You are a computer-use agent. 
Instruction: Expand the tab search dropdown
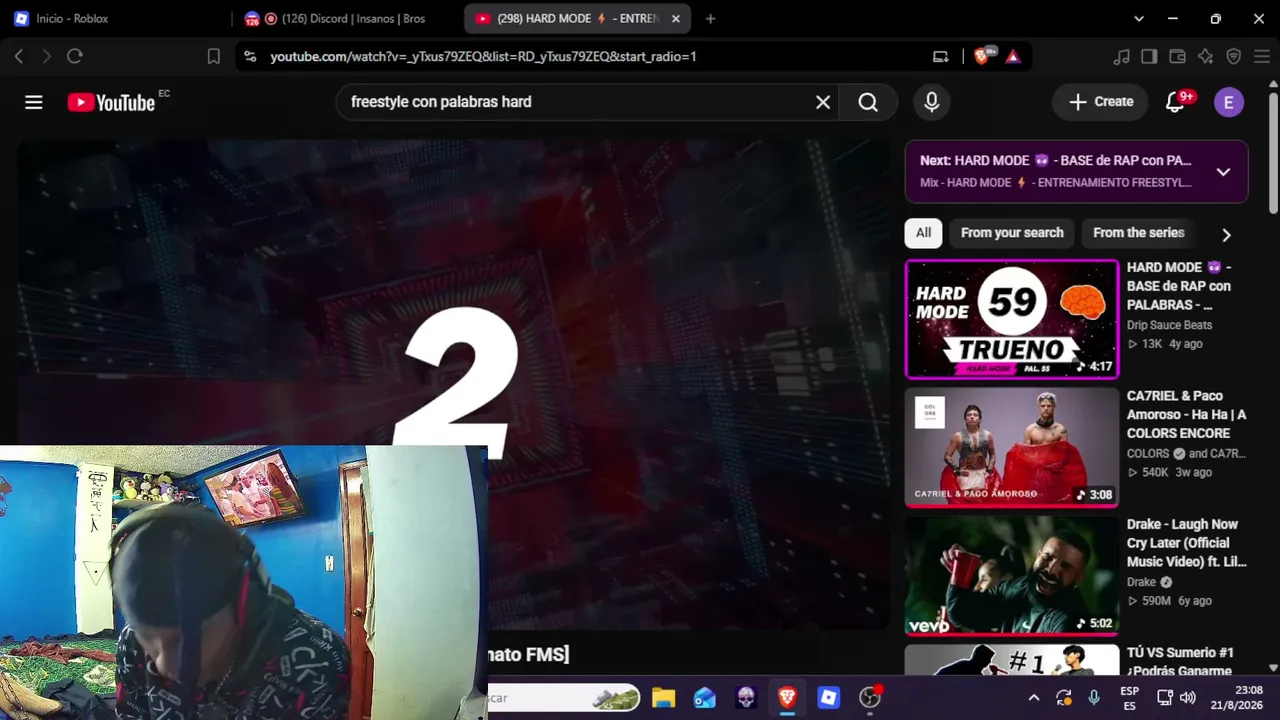point(1139,19)
